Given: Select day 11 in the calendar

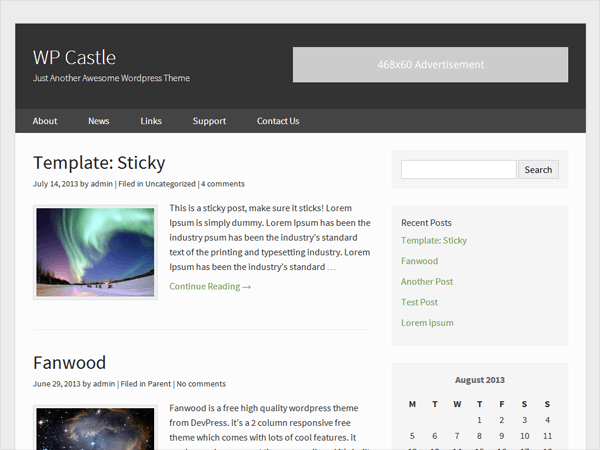Looking at the screenshot, I should 548,436.
